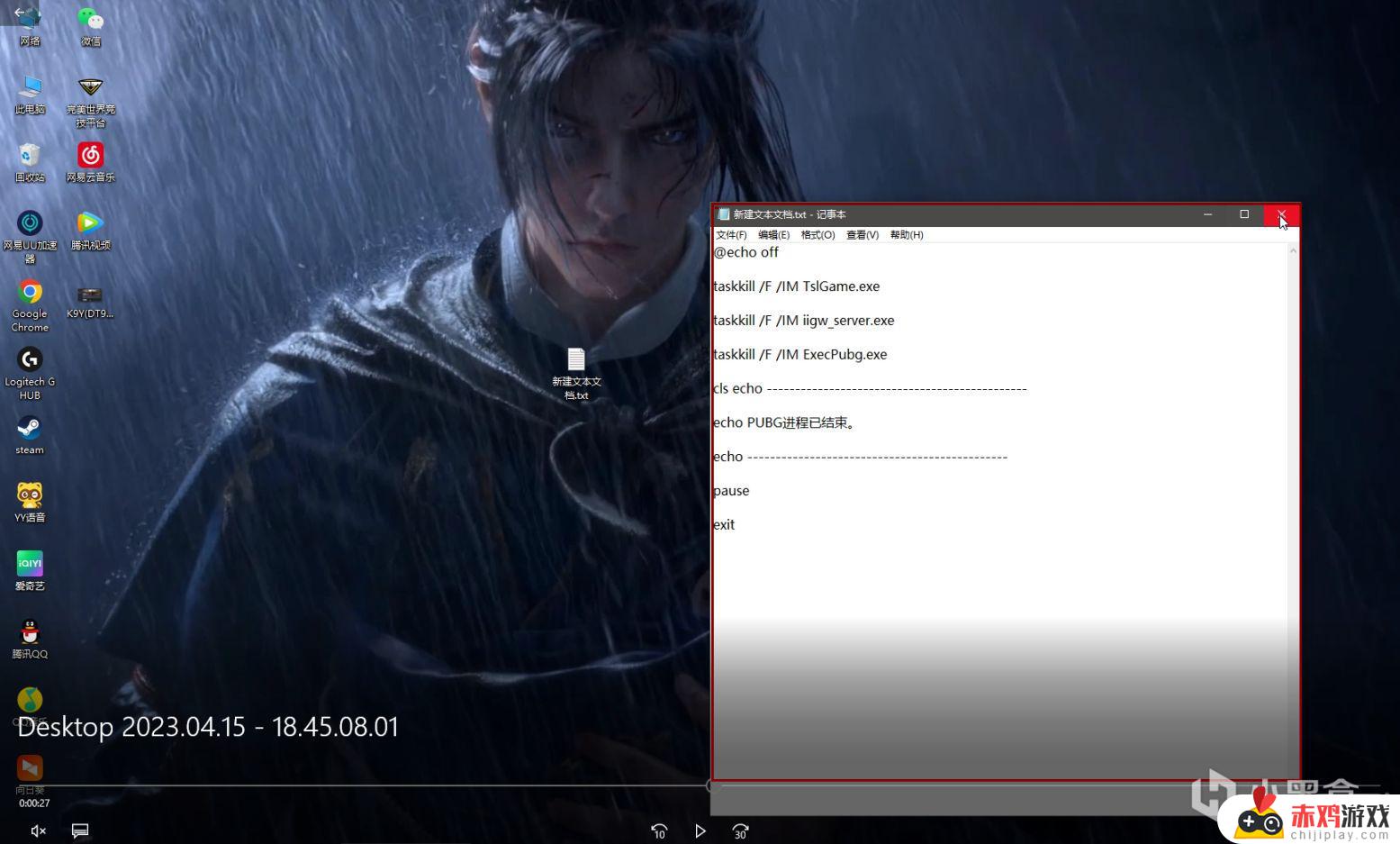
Task: Click the 'taskkill /F /IM iigw_server.exe' line
Action: click(x=804, y=321)
